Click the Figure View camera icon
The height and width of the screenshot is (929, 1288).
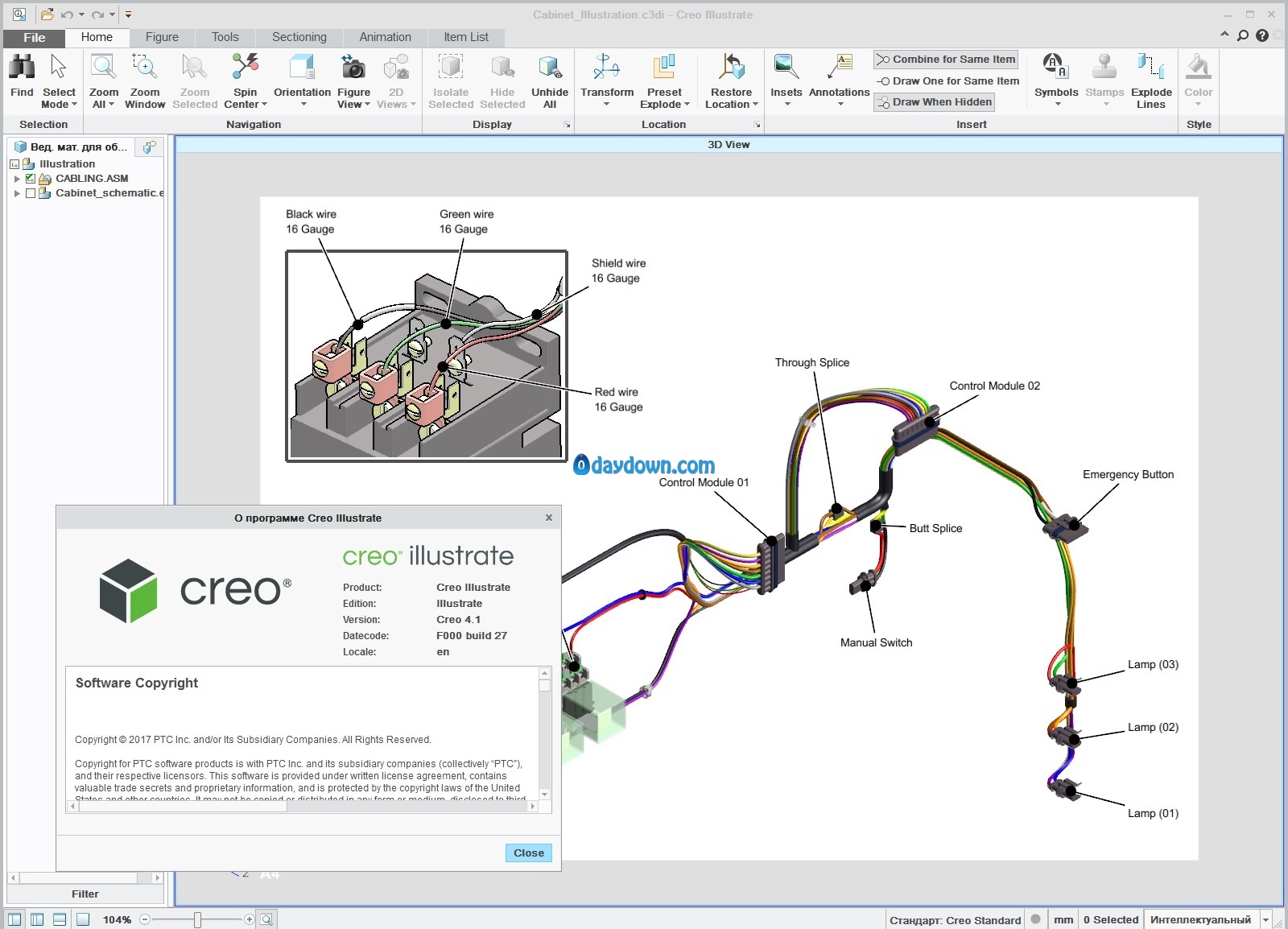click(x=353, y=68)
